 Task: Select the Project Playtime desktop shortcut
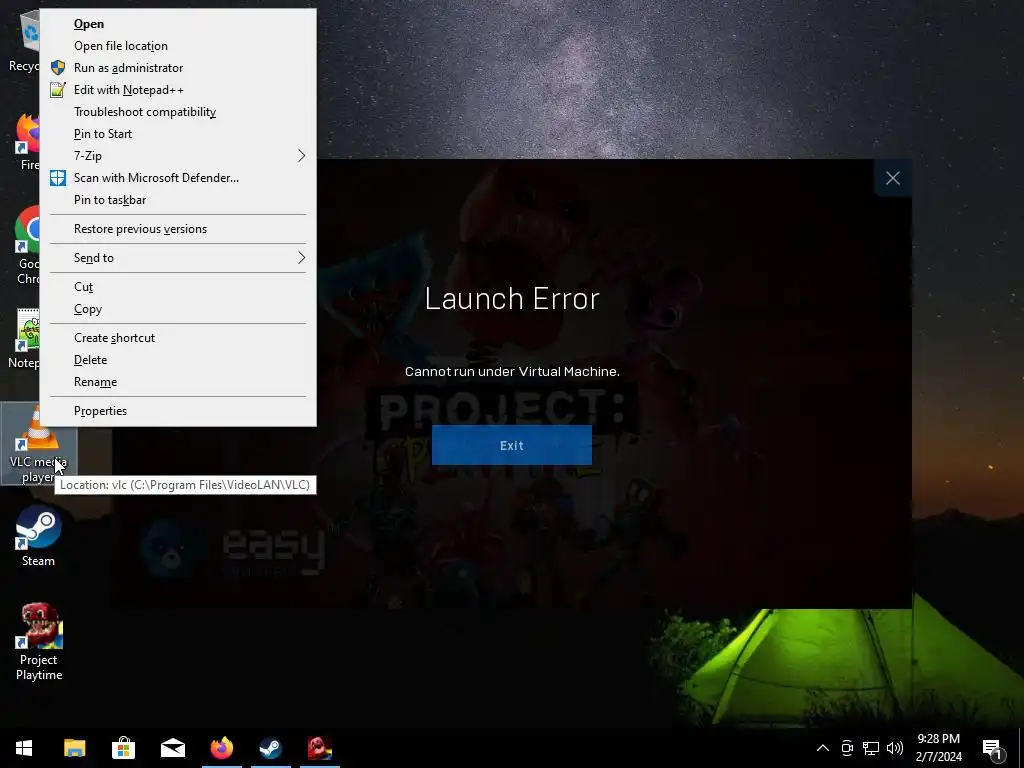[x=39, y=642]
